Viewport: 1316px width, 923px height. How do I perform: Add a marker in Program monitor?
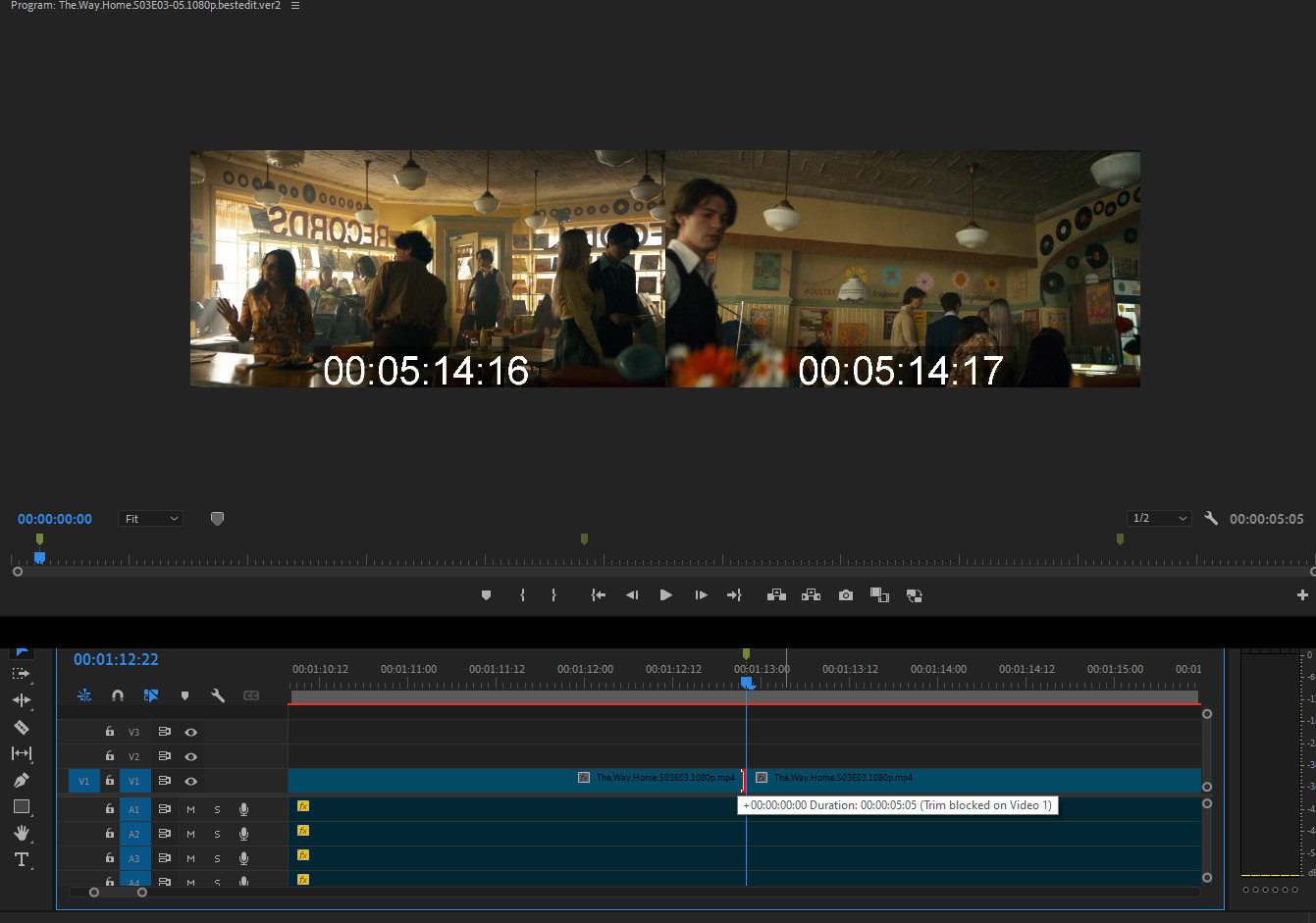point(486,595)
